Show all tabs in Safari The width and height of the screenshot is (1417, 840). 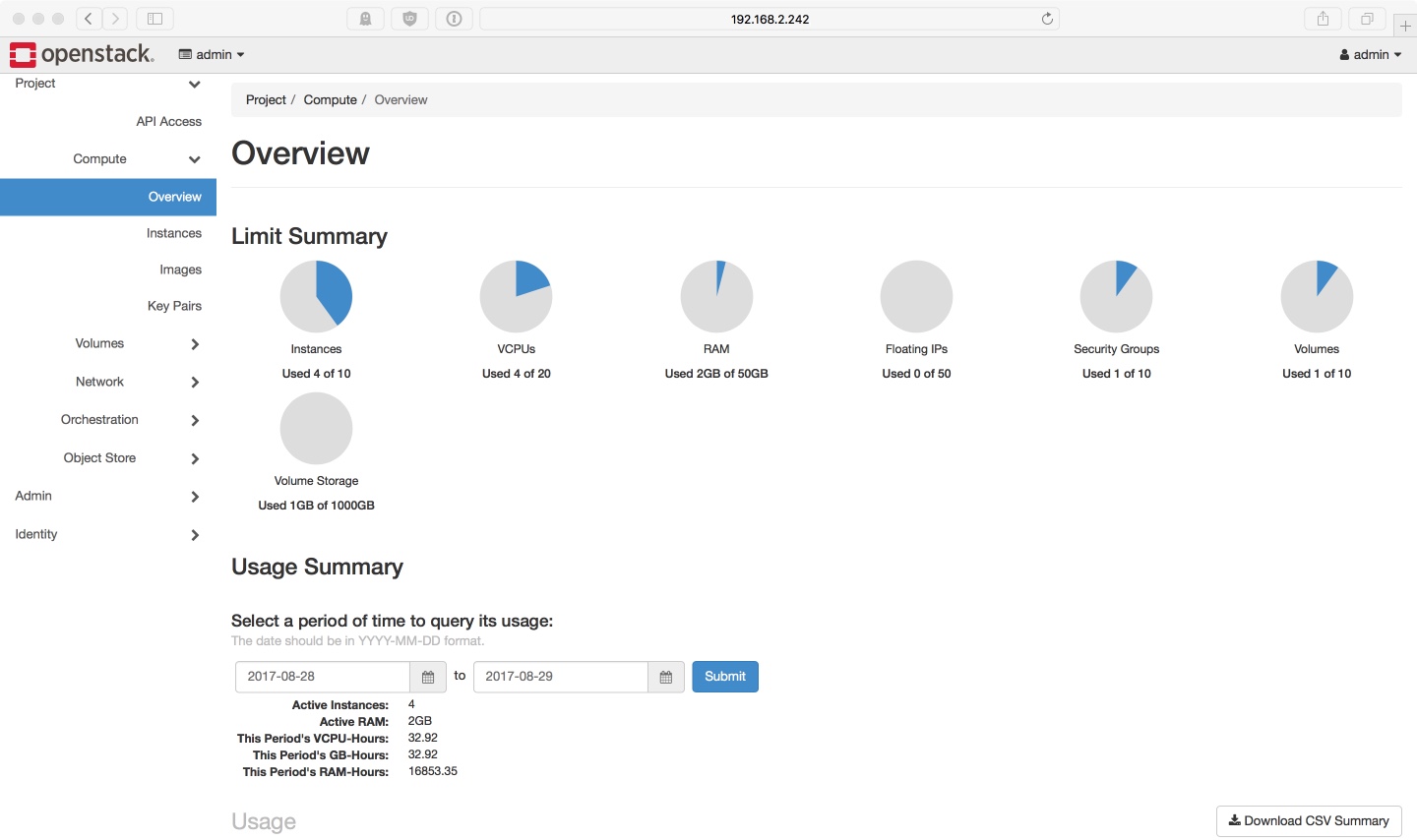click(x=1367, y=19)
